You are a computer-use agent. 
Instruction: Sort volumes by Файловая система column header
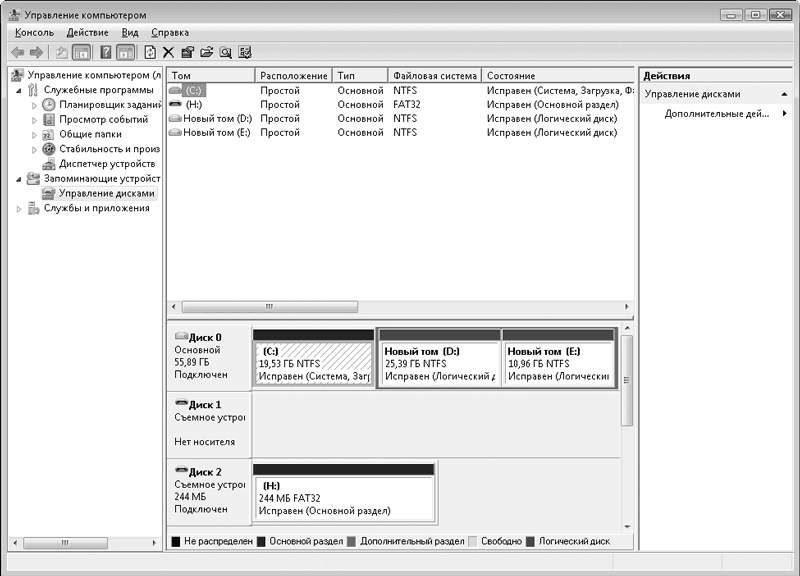(x=434, y=76)
